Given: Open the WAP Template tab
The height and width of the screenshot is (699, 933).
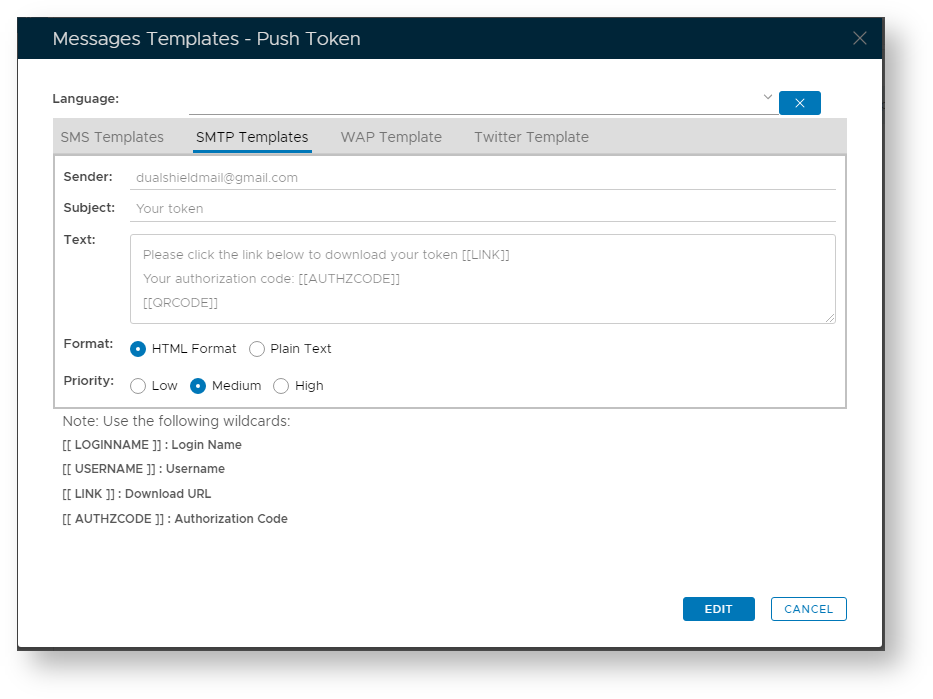Looking at the screenshot, I should [391, 137].
